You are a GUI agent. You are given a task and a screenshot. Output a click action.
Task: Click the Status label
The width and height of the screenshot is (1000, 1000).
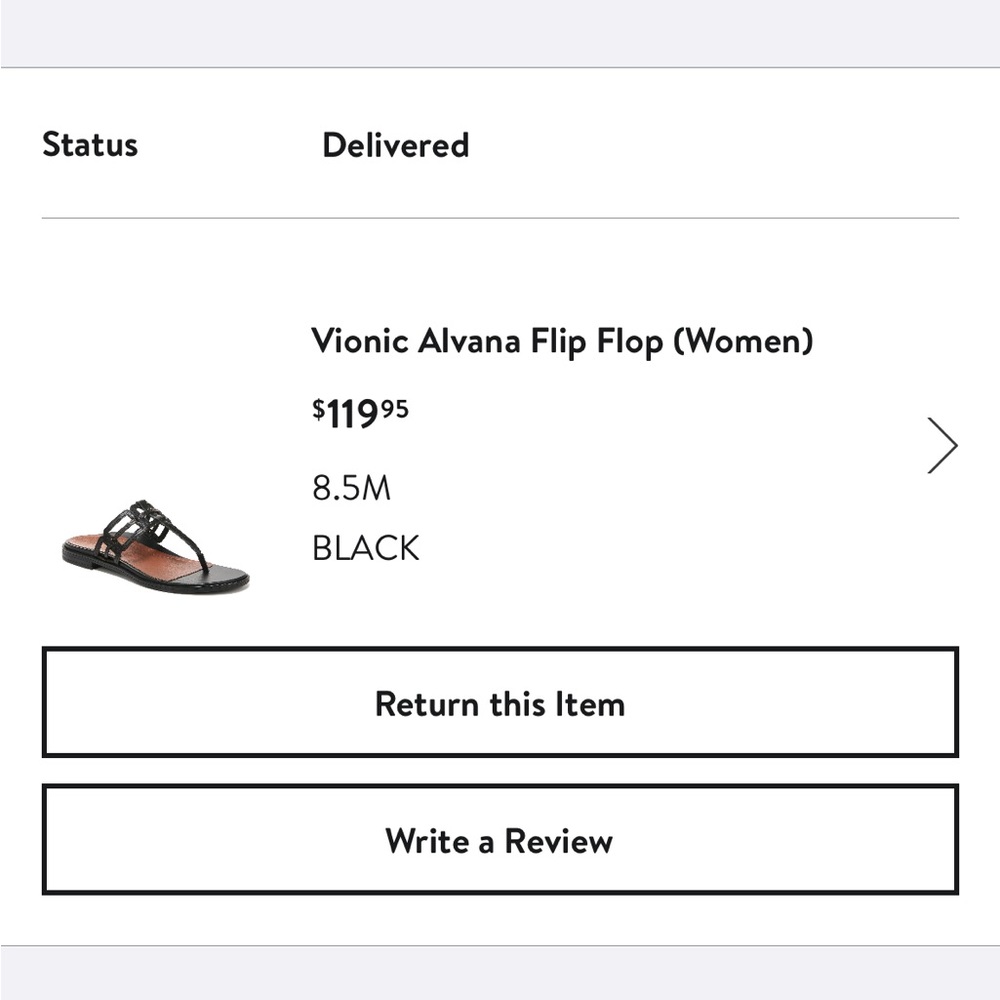pos(90,145)
